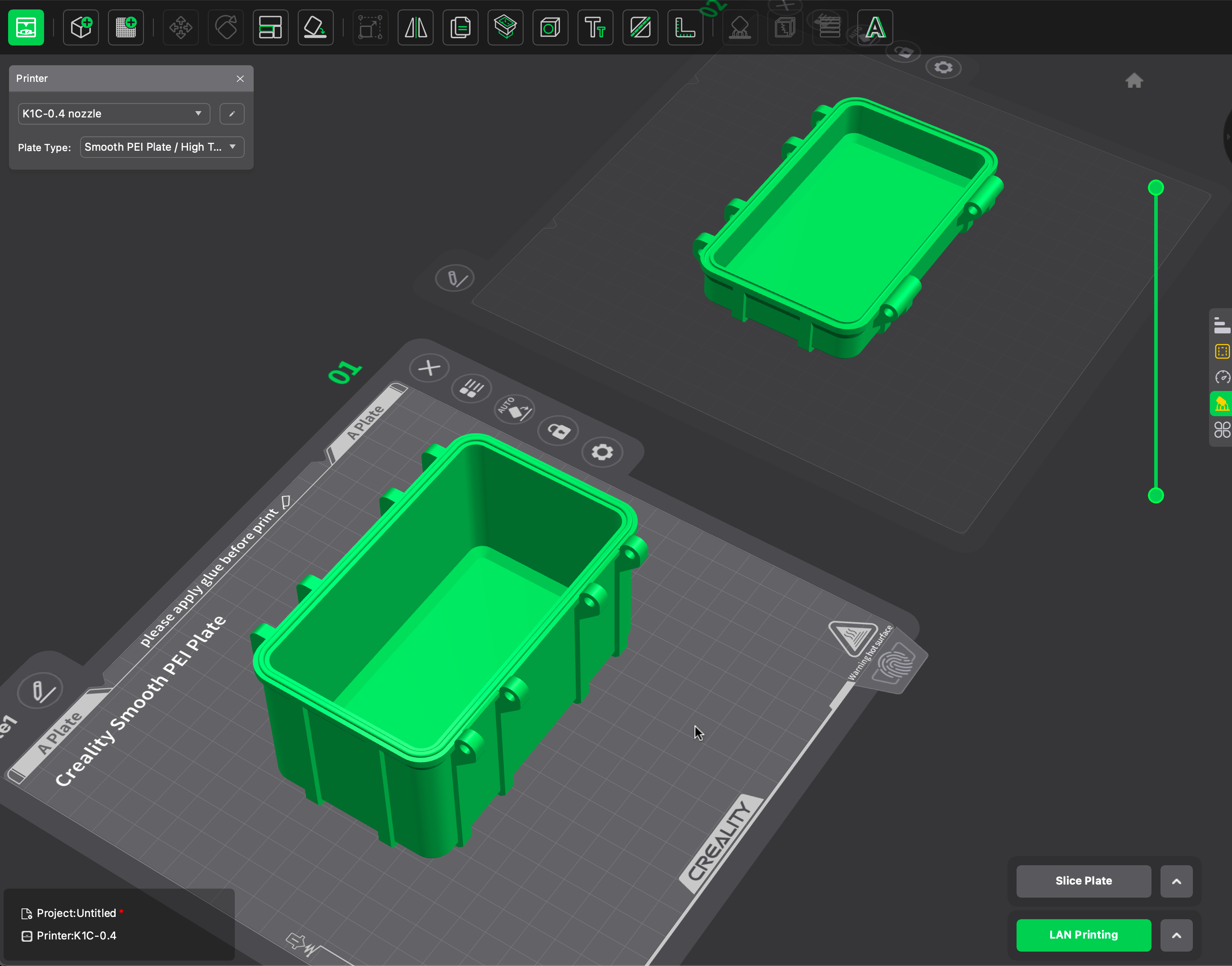Toggle the support icon in the right sidebar
The width and height of the screenshot is (1232, 966).
point(1222,403)
